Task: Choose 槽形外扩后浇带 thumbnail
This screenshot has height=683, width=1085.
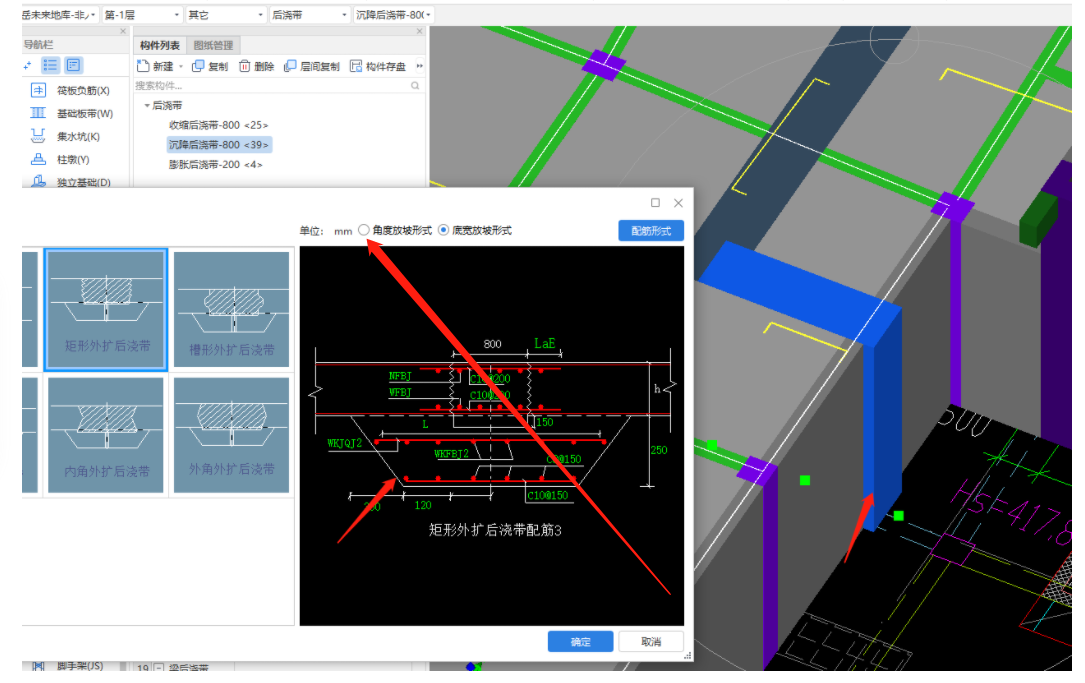Action: point(231,309)
